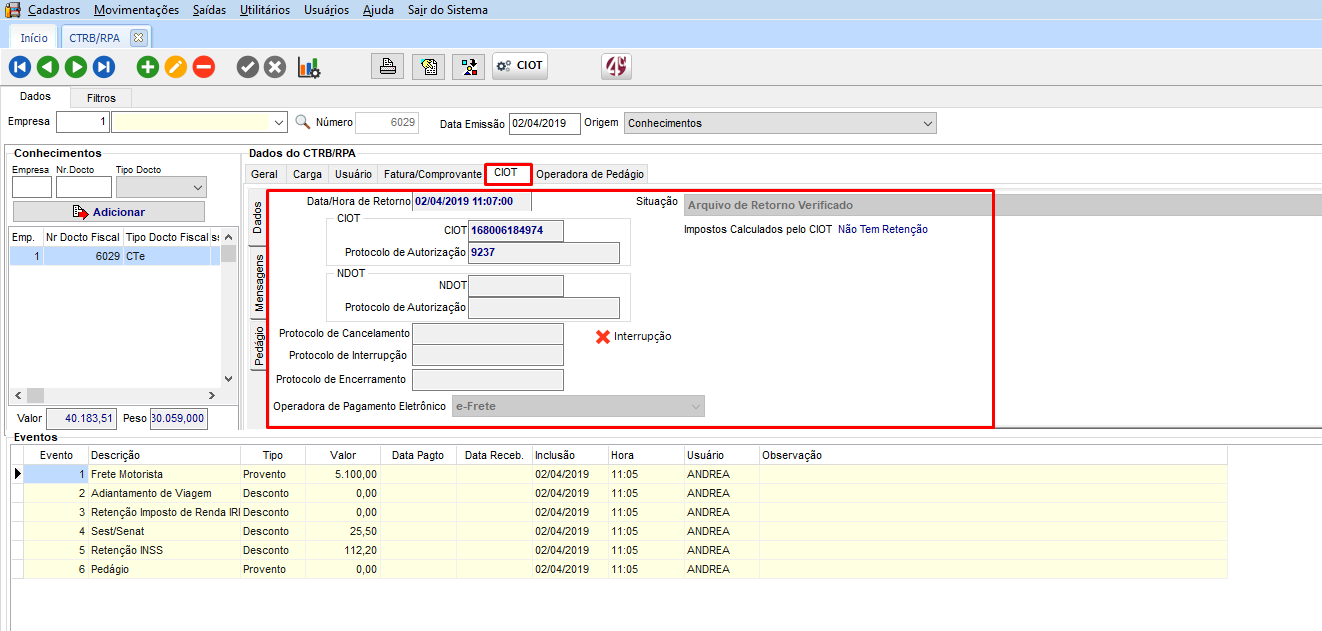Click the Data Emissão date field

(x=544, y=123)
